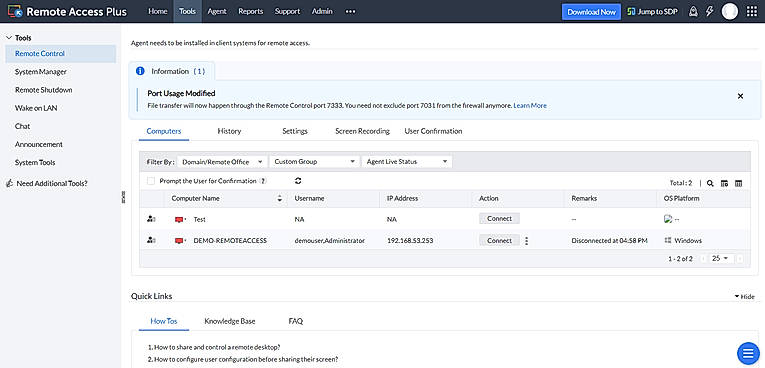Open Remote Shutdown in the sidebar

pyautogui.click(x=43, y=90)
